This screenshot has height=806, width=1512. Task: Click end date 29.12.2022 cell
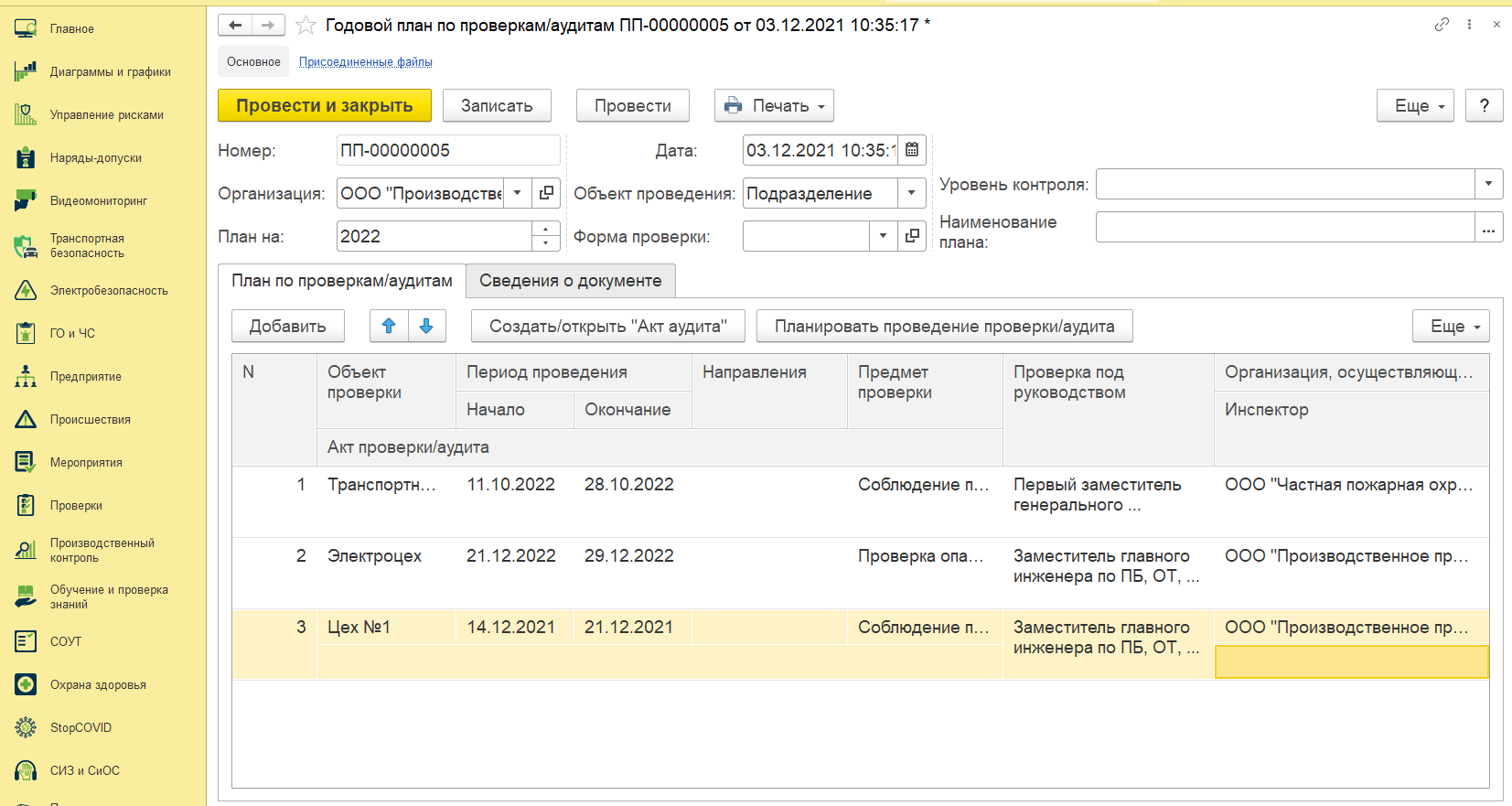(x=633, y=556)
